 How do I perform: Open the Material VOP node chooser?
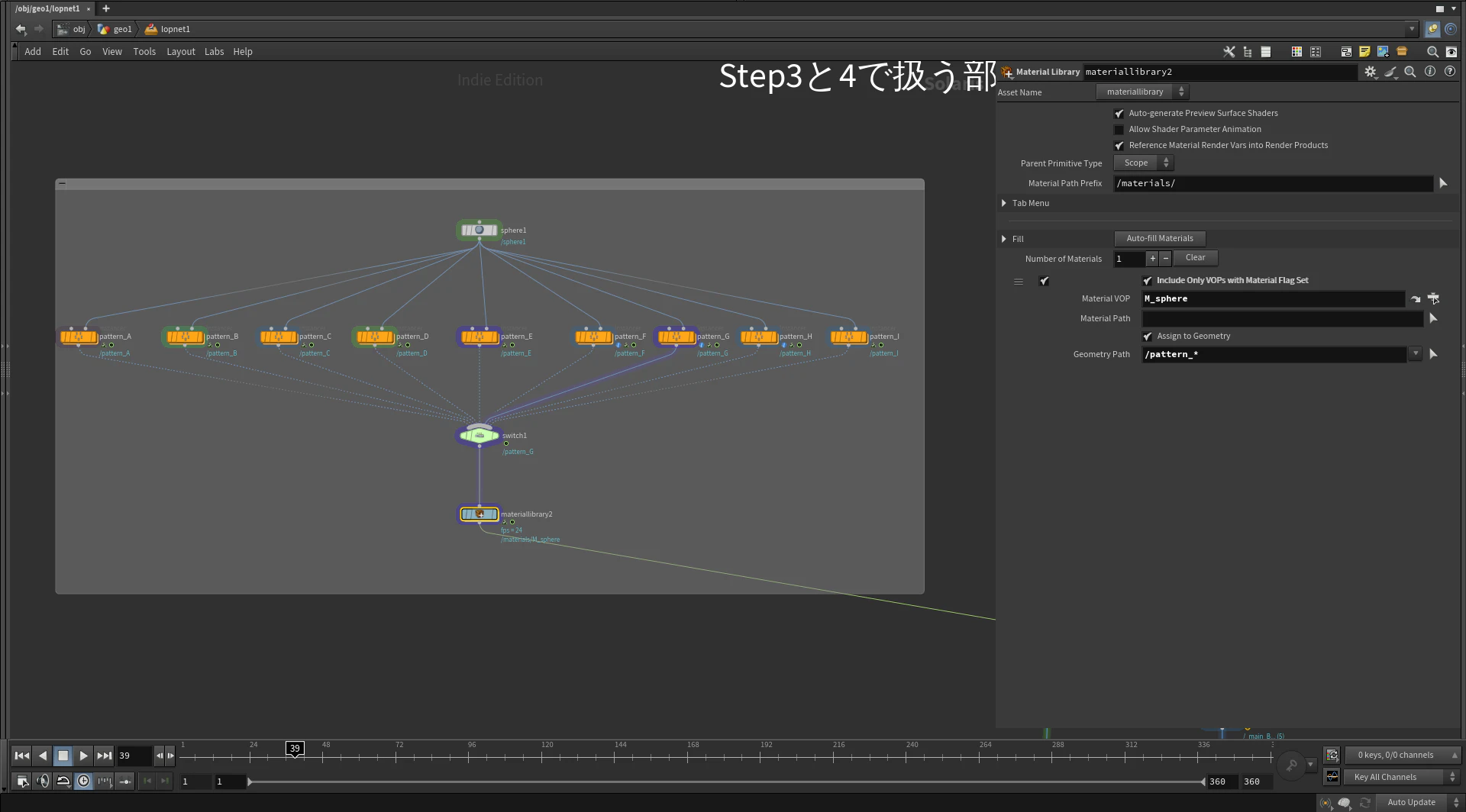(1433, 298)
